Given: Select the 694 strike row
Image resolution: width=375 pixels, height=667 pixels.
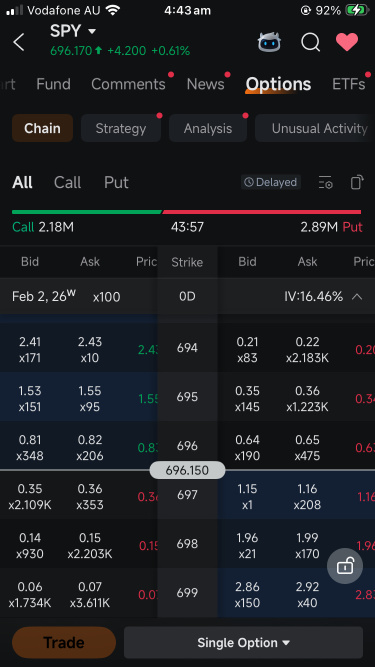Looking at the screenshot, I should point(187,348).
